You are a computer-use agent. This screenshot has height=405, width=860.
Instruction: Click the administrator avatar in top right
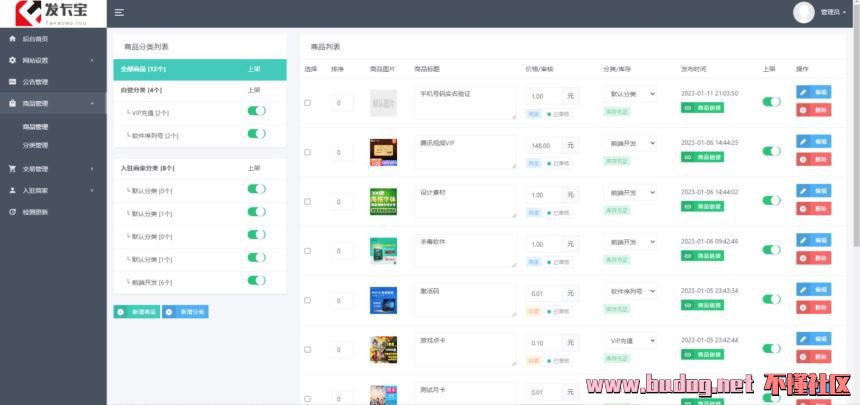tap(804, 12)
